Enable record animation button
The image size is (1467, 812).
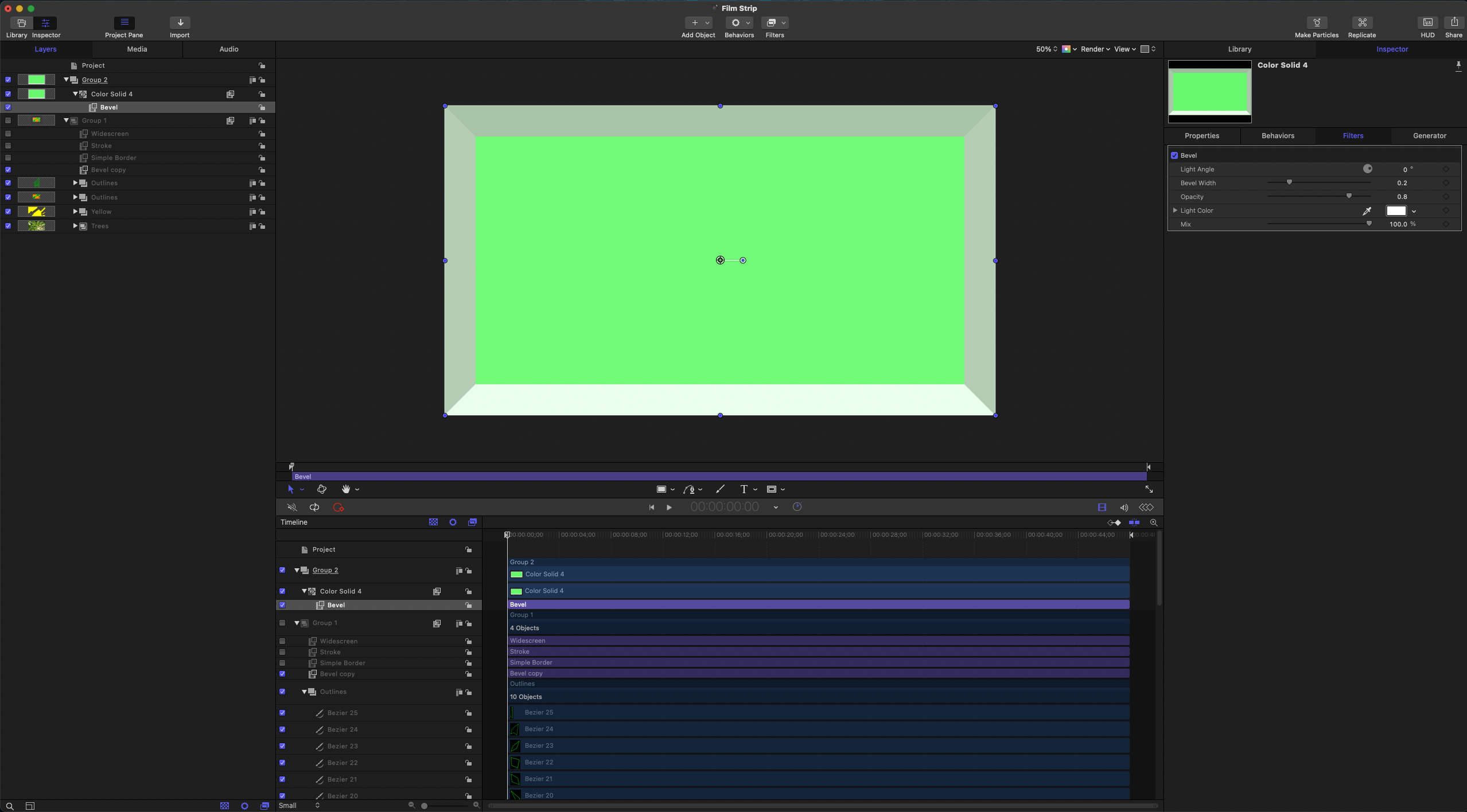338,507
